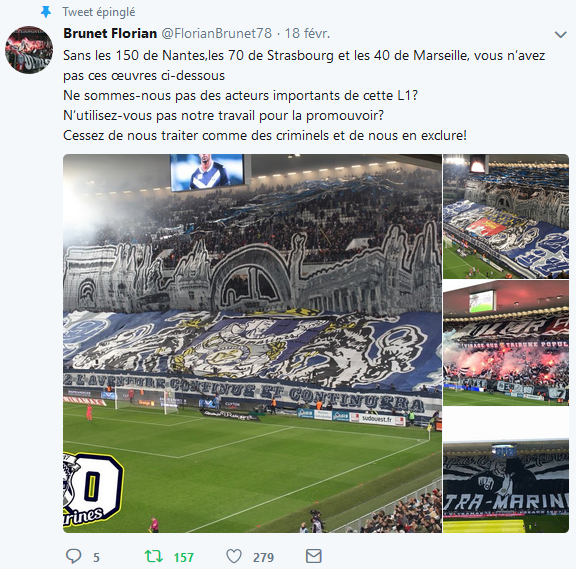This screenshot has height=569, width=576.
Task: Open the tweet options chevron menu
Action: point(560,35)
